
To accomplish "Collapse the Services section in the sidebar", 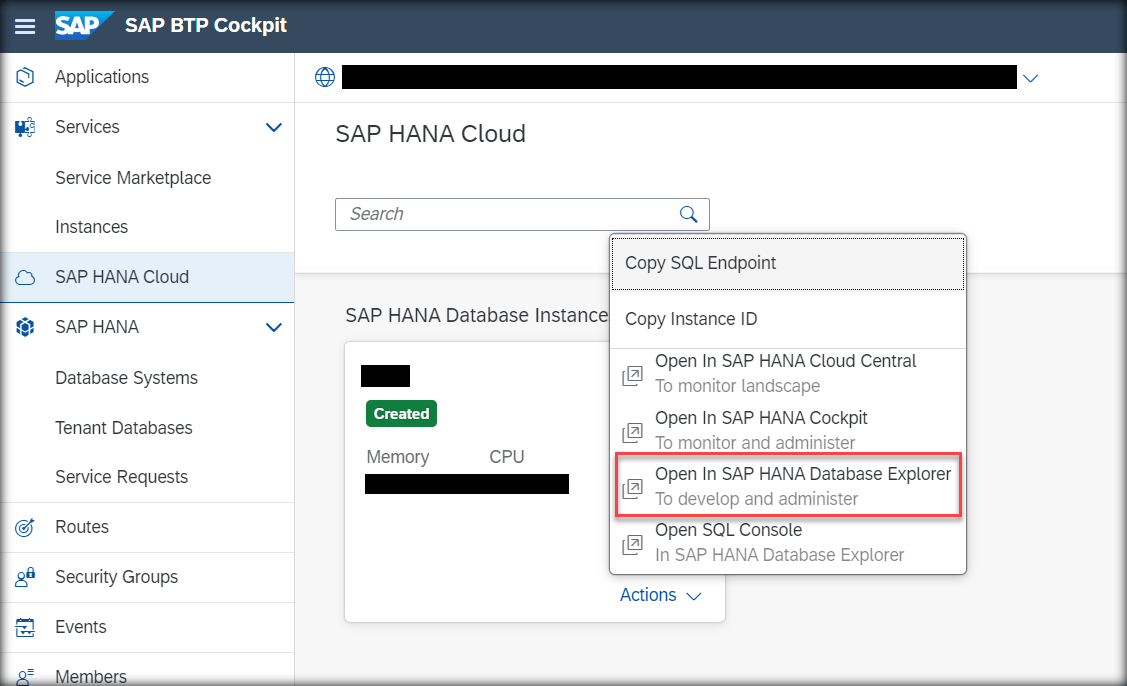I will pos(273,127).
